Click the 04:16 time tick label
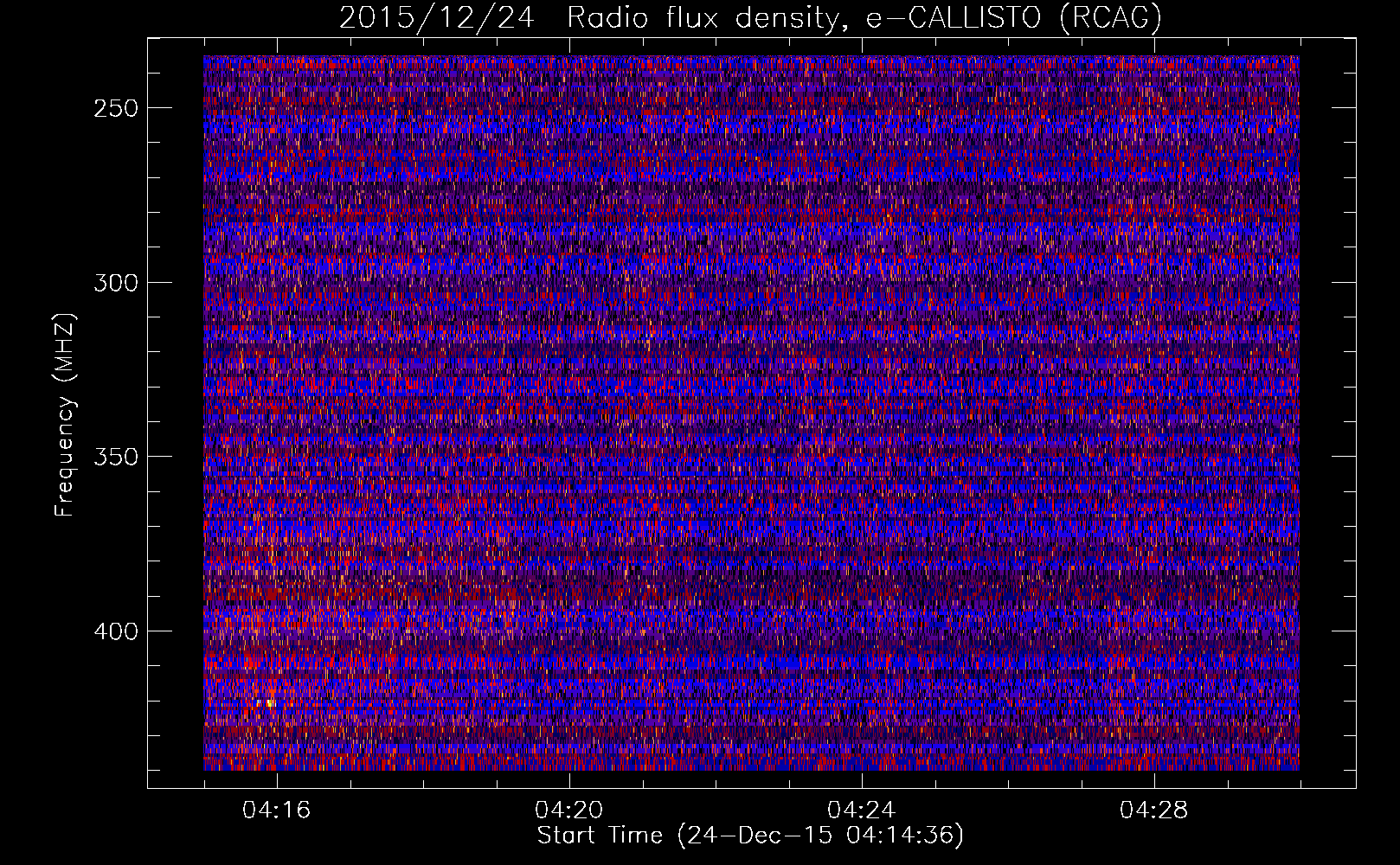The image size is (1400, 865). pos(276,811)
